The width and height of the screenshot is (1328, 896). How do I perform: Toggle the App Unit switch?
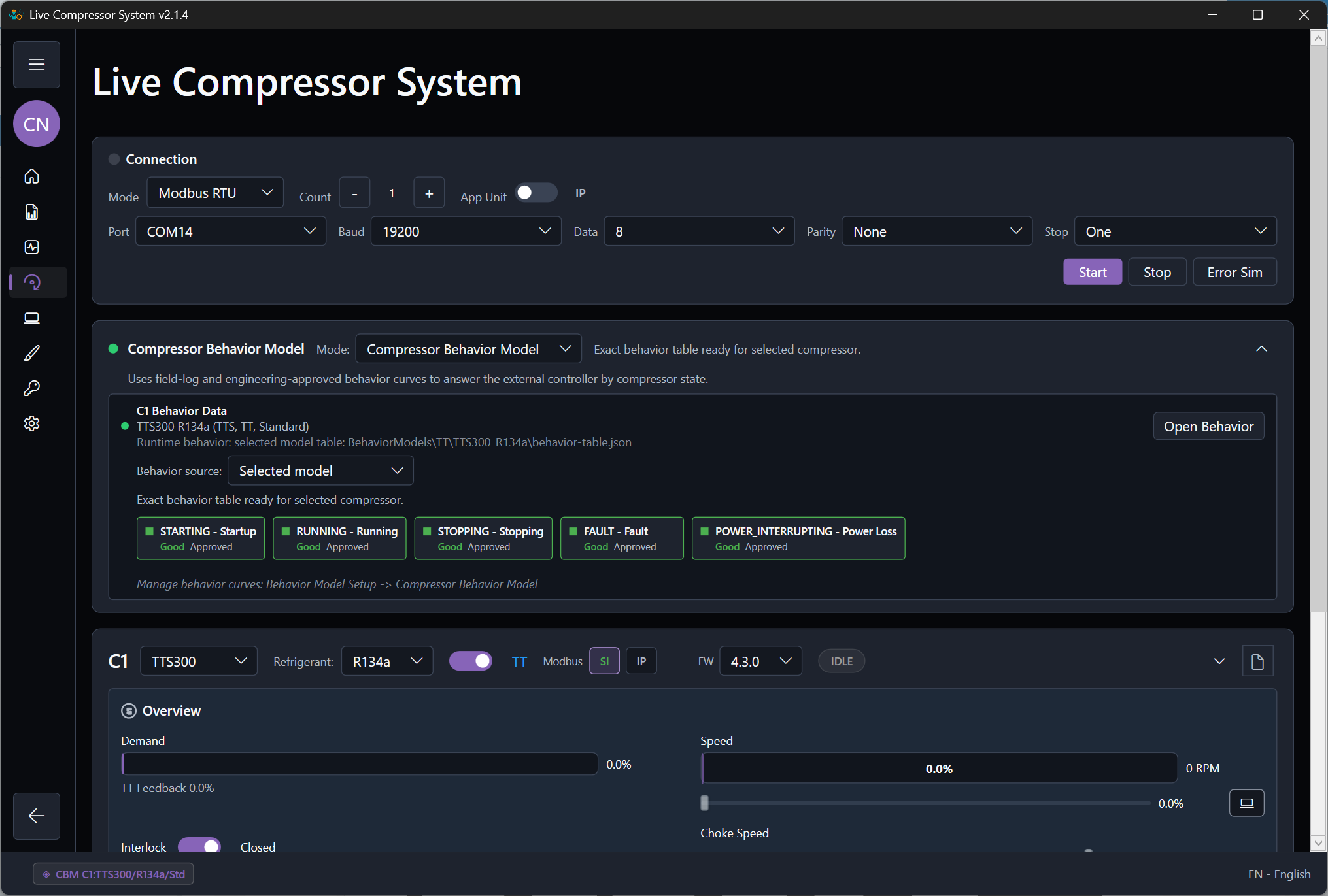[536, 193]
